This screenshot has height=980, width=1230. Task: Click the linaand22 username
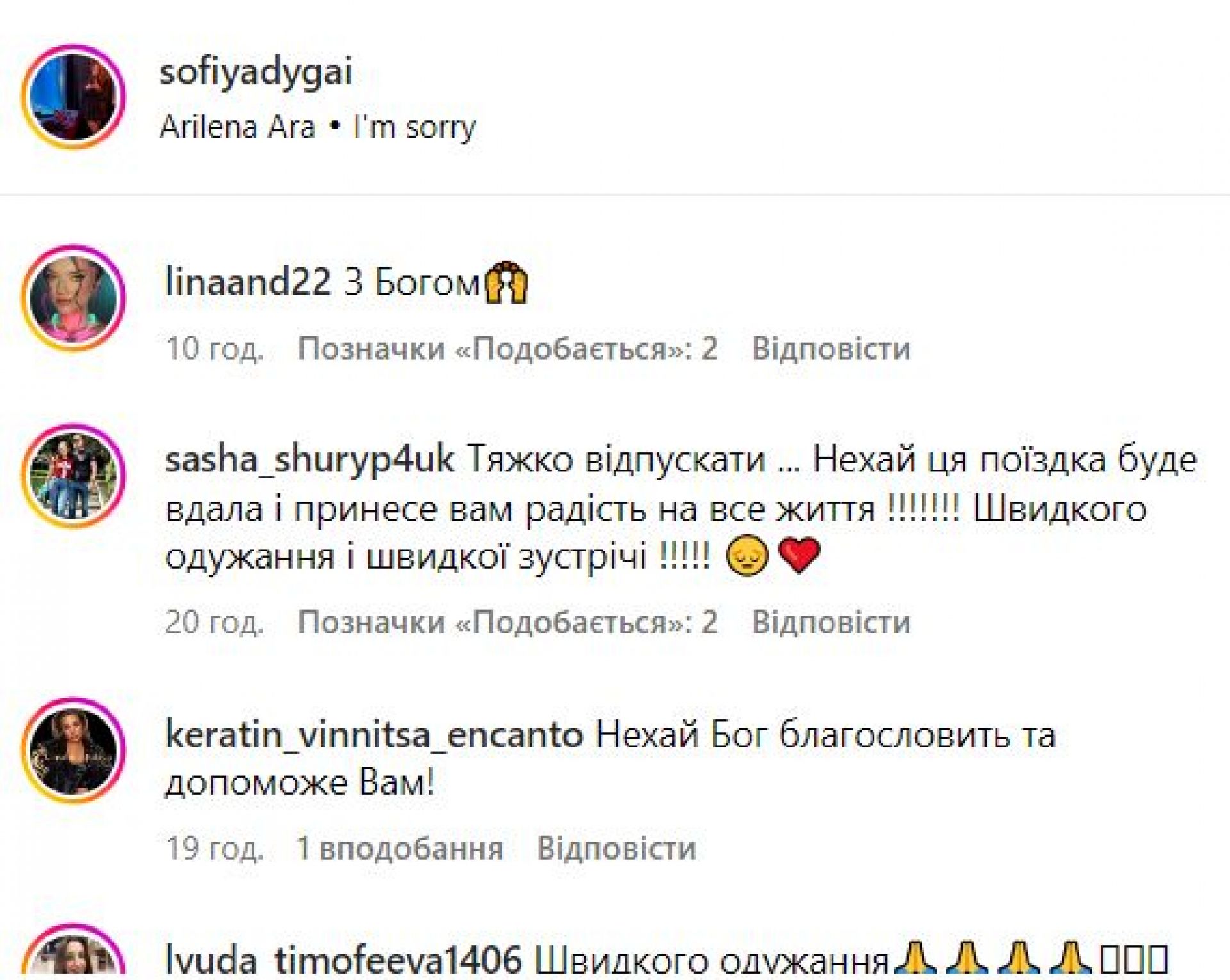248,282
